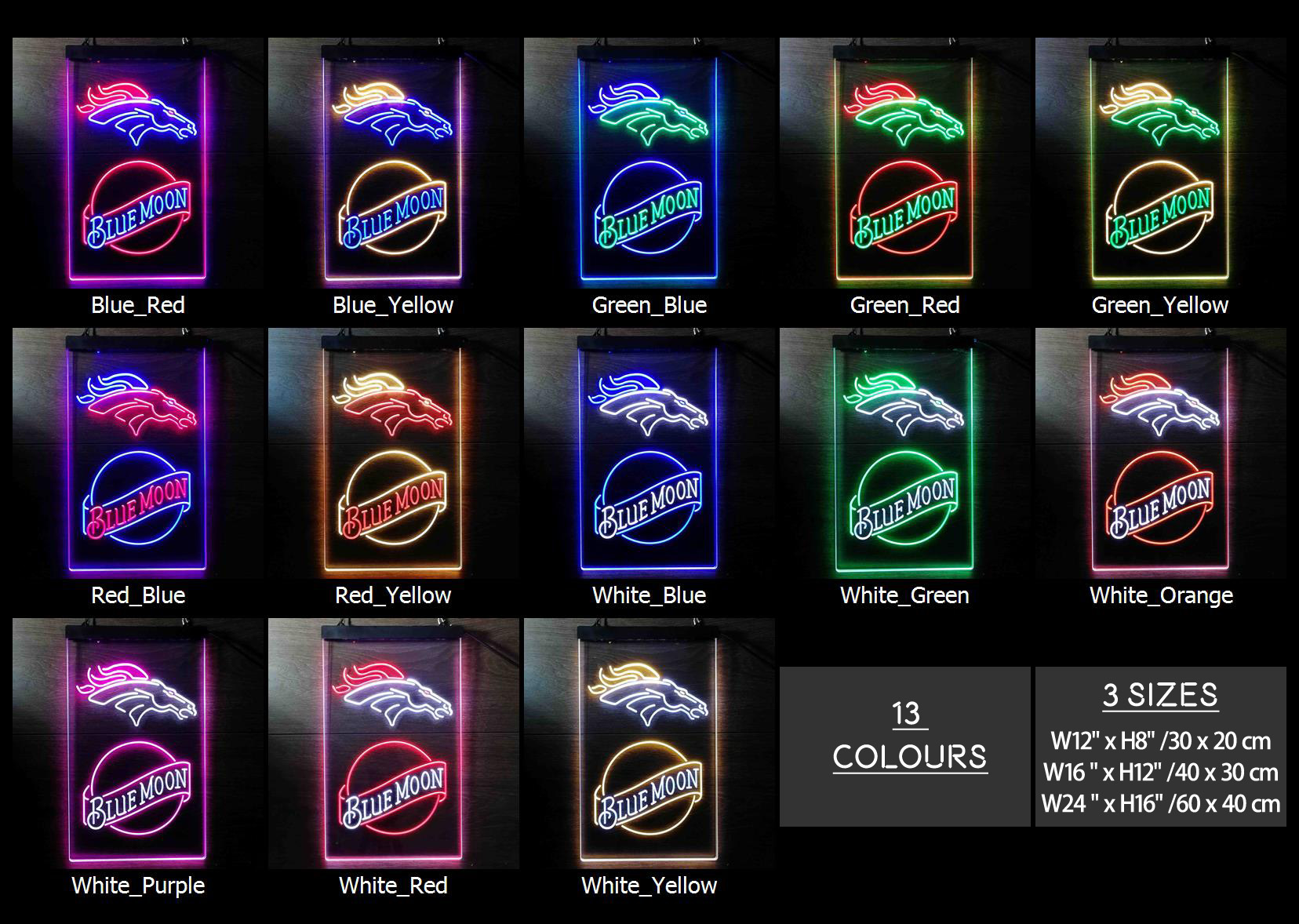Click the White_Orange caption text
This screenshot has width=1299, height=924.
(1161, 595)
